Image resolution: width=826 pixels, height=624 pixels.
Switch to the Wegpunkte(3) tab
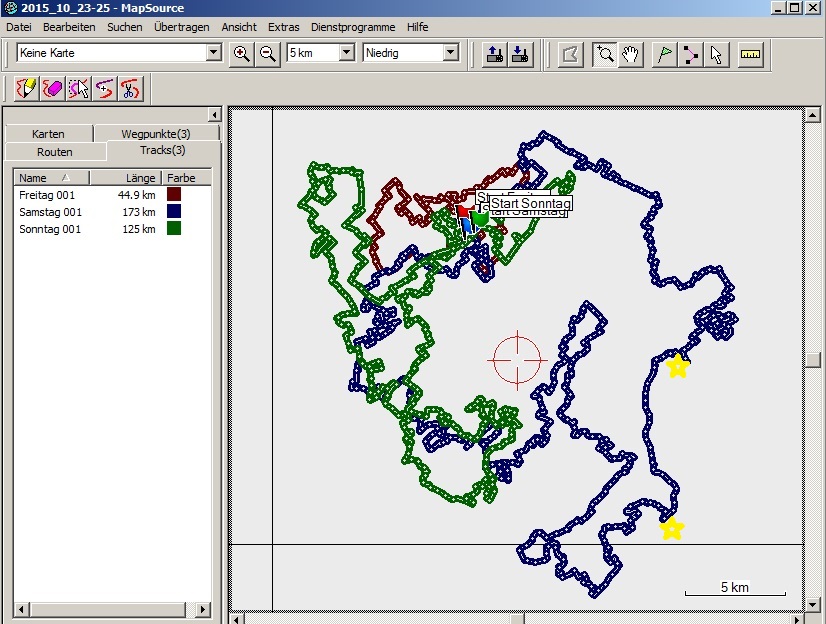click(156, 134)
